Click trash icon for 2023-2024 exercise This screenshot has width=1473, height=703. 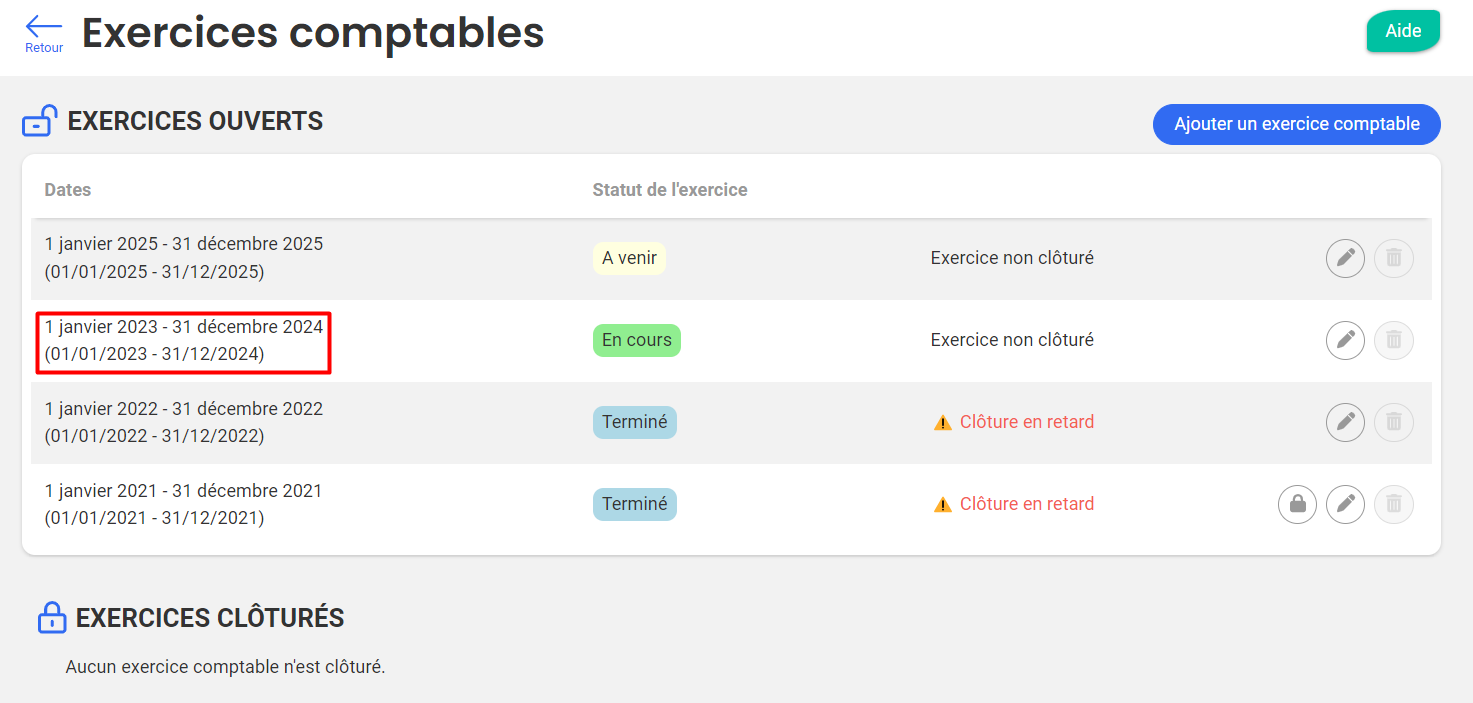point(1394,340)
